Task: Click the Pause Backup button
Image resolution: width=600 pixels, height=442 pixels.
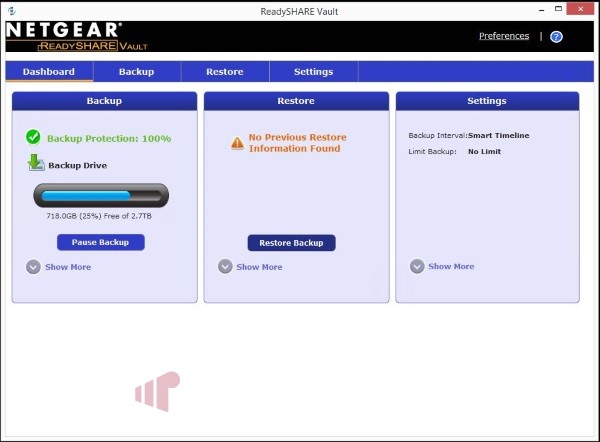Action: pyautogui.click(x=101, y=242)
